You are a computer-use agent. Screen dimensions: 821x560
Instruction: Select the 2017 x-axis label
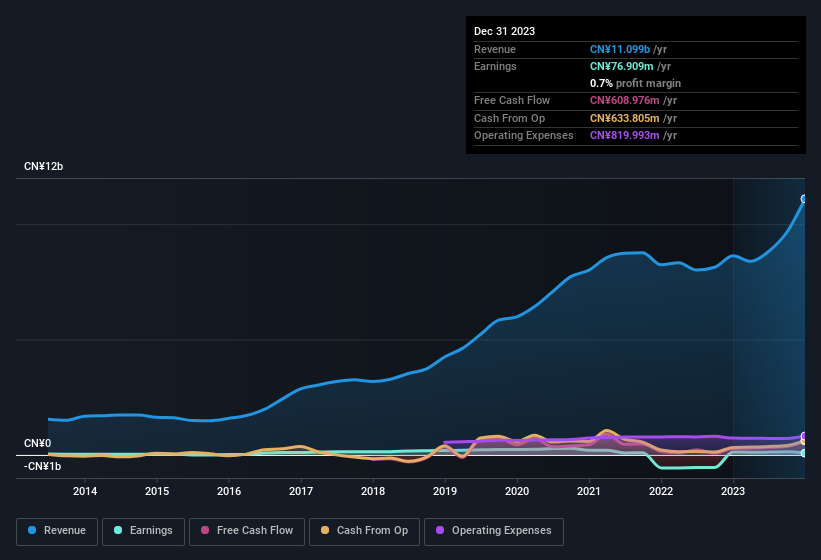tap(301, 491)
